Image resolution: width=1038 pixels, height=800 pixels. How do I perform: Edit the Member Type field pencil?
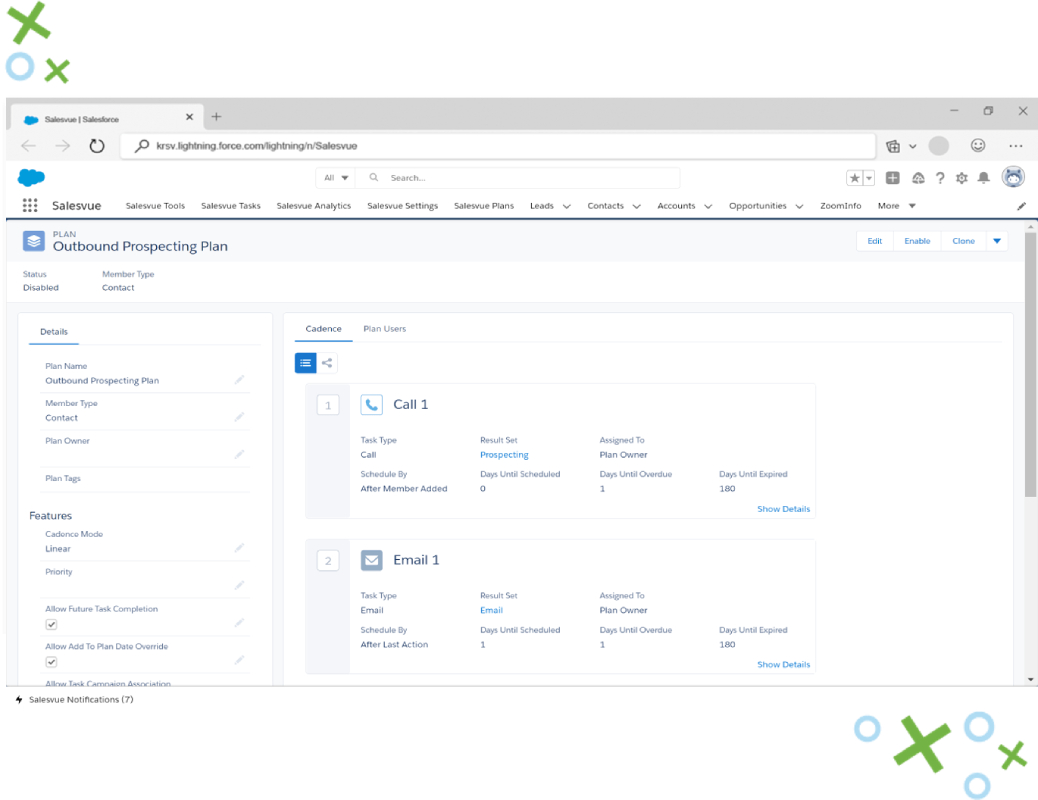click(x=239, y=417)
